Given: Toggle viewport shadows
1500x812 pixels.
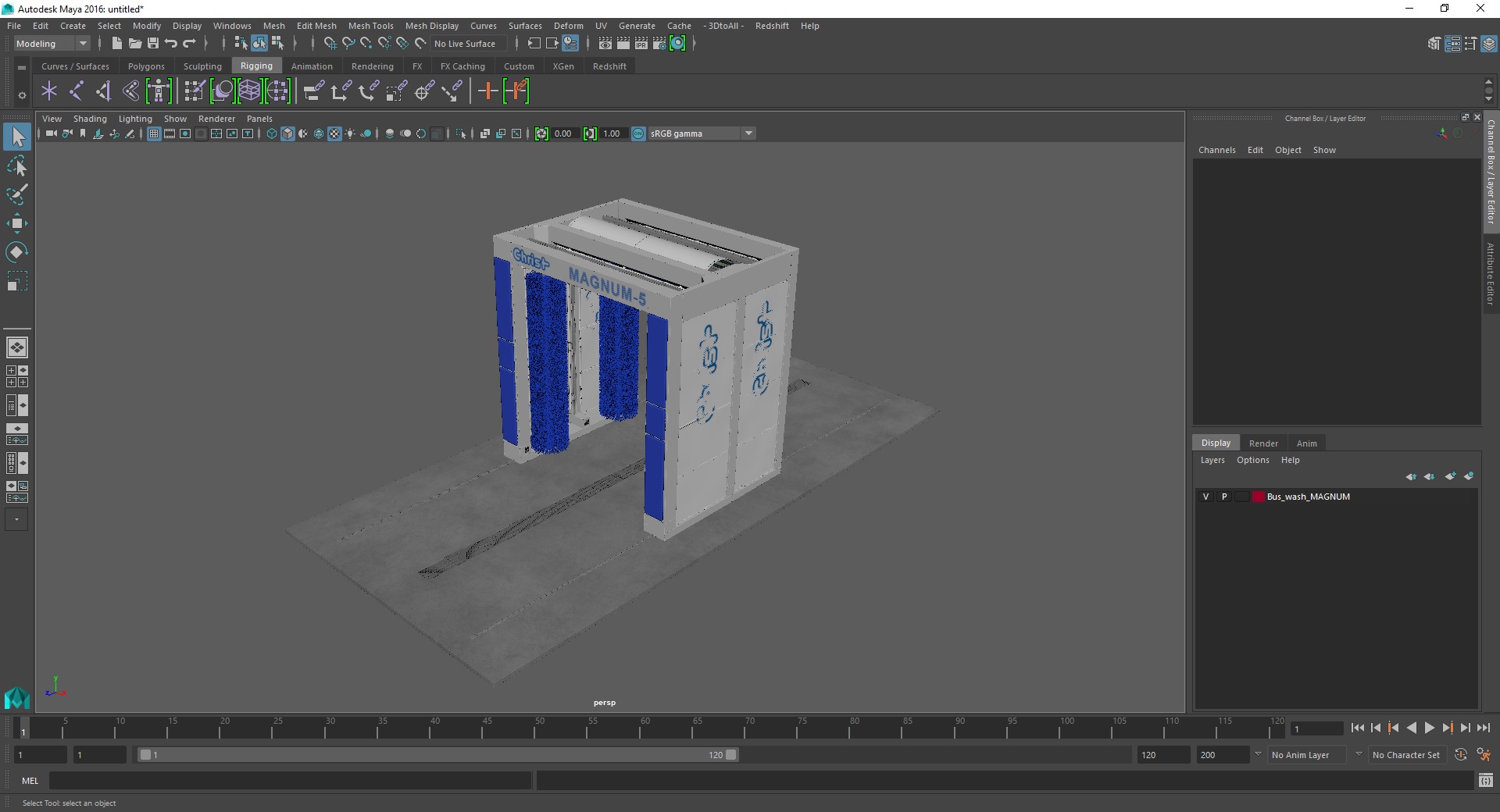Looking at the screenshot, I should pyautogui.click(x=366, y=134).
